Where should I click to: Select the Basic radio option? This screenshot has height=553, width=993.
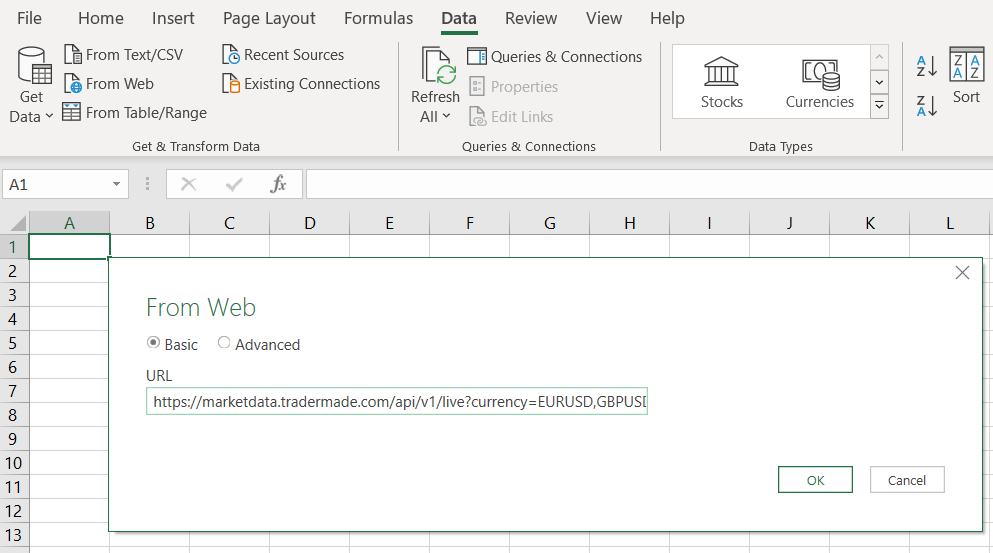click(153, 343)
